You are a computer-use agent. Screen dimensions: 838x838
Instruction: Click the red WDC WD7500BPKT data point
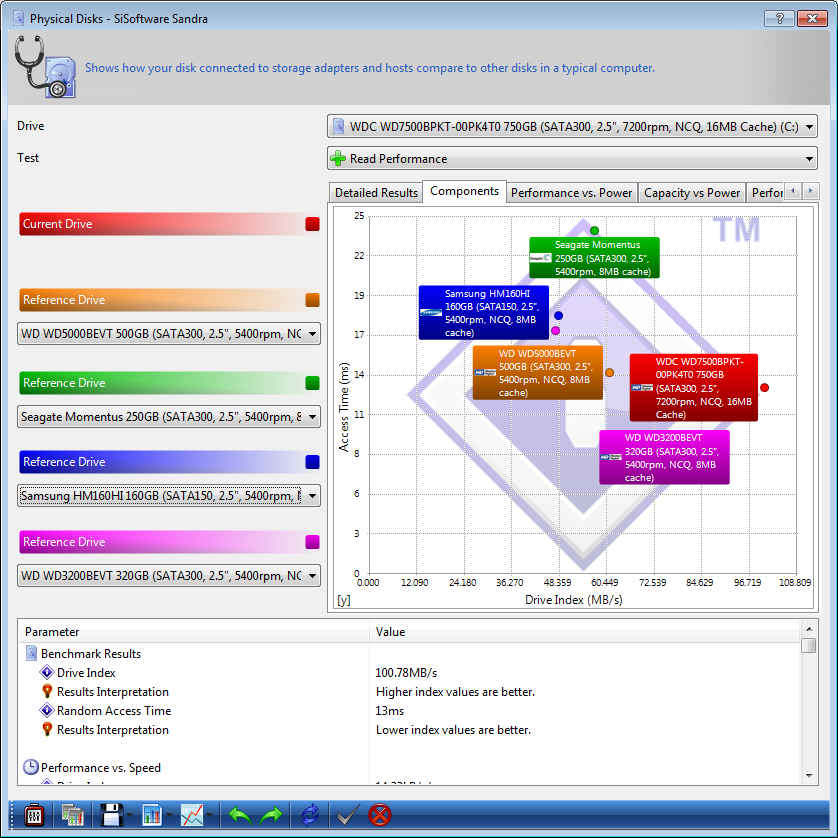(x=764, y=387)
